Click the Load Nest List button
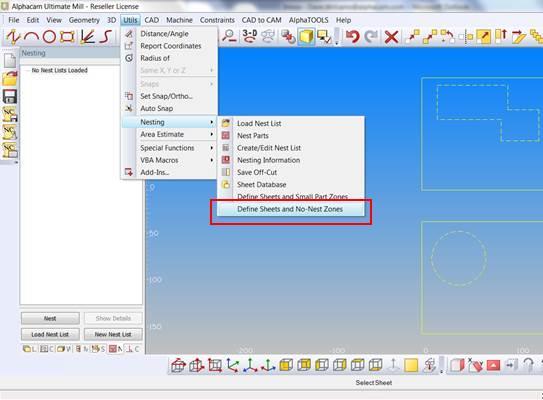Image resolution: width=543 pixels, height=400 pixels. coord(50,335)
